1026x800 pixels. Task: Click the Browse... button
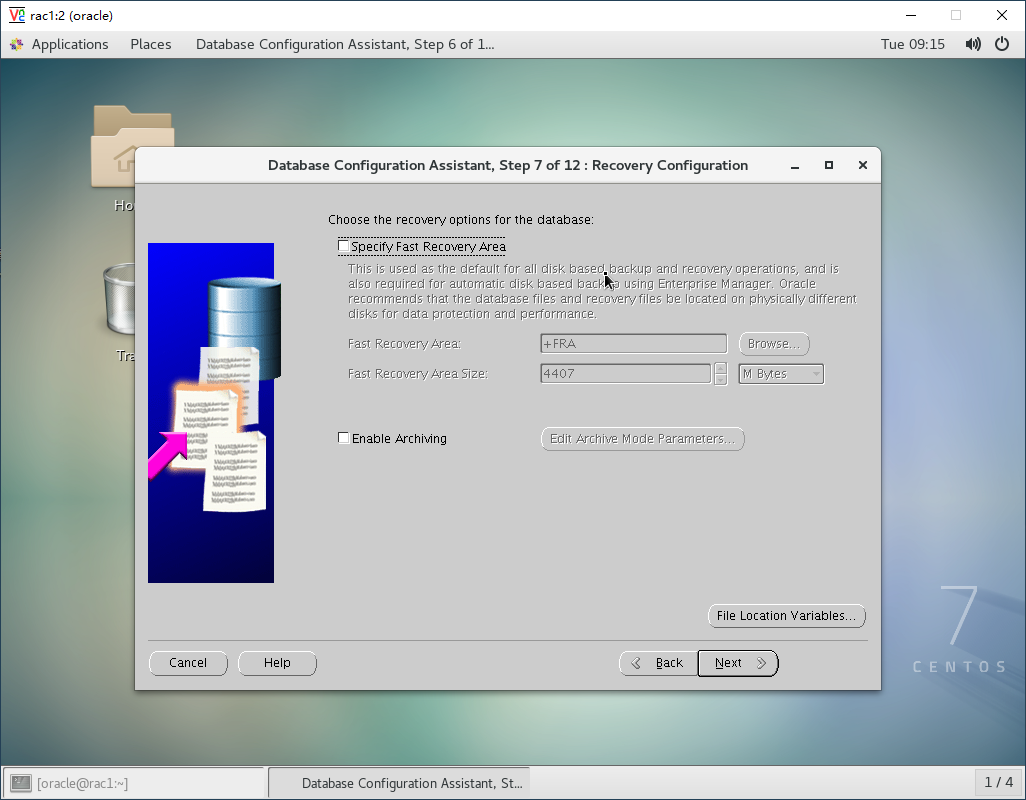tap(774, 343)
